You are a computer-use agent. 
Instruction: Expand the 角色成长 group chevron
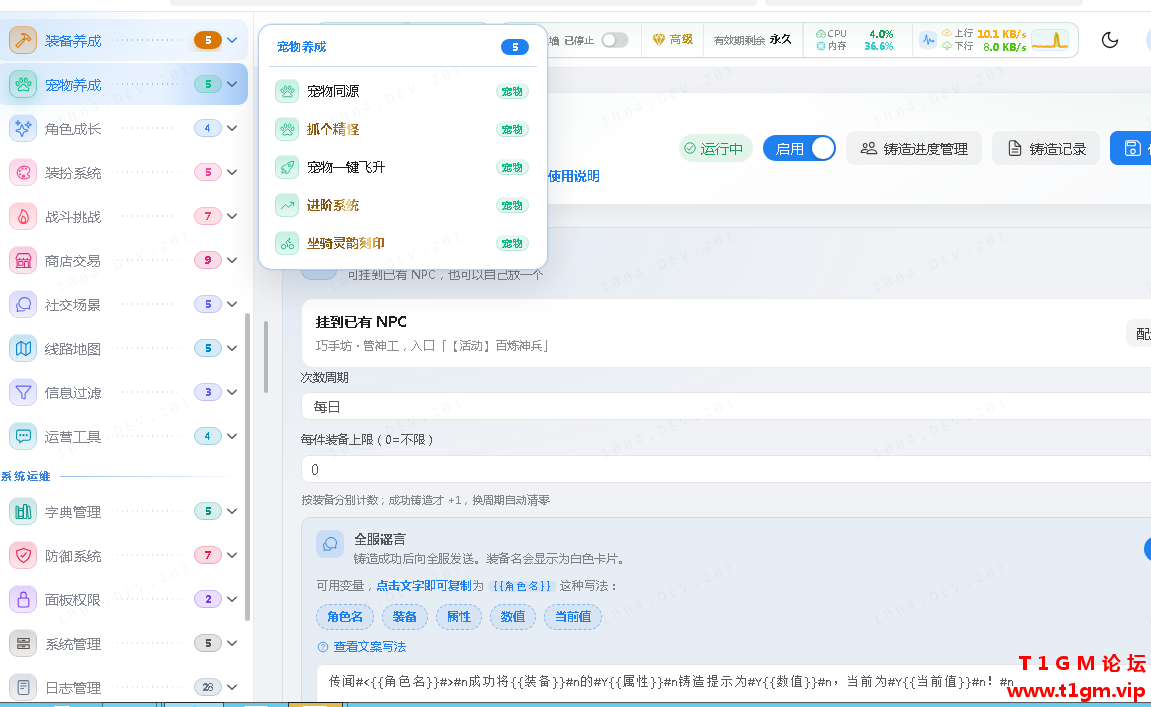[232, 128]
